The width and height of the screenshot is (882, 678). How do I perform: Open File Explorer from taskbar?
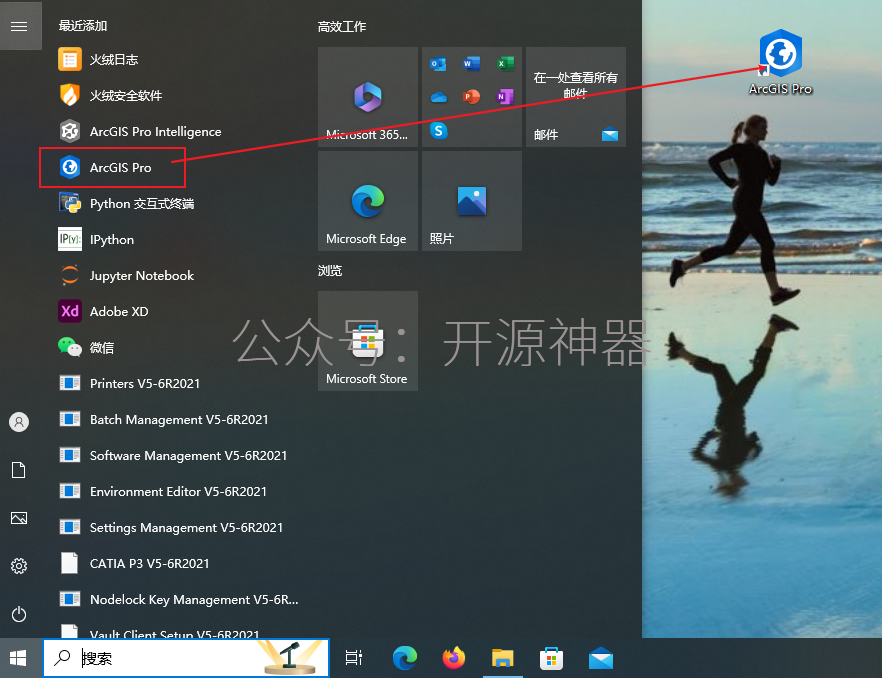point(503,658)
